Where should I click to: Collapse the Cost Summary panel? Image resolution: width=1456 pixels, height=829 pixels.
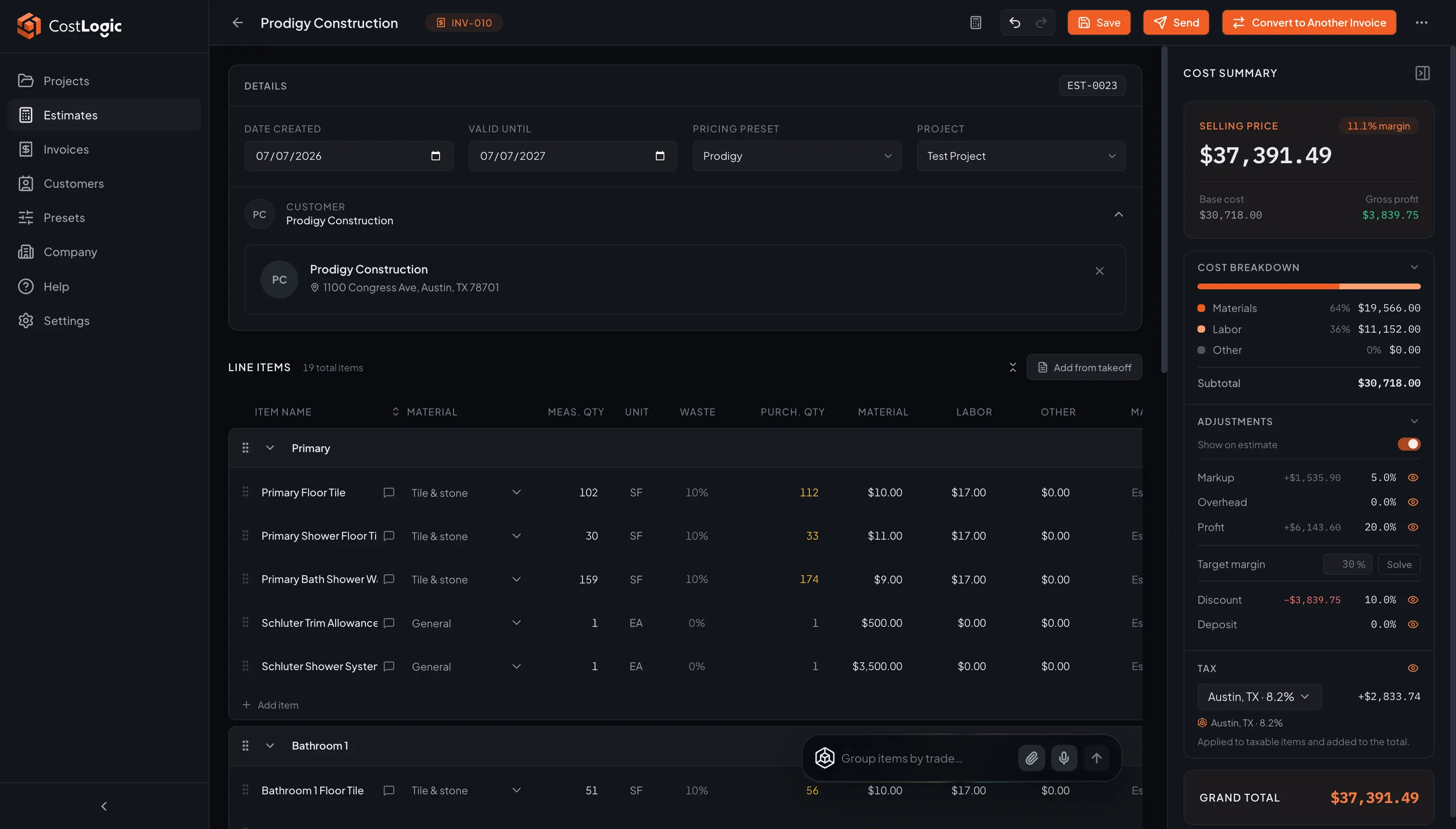pos(1422,73)
